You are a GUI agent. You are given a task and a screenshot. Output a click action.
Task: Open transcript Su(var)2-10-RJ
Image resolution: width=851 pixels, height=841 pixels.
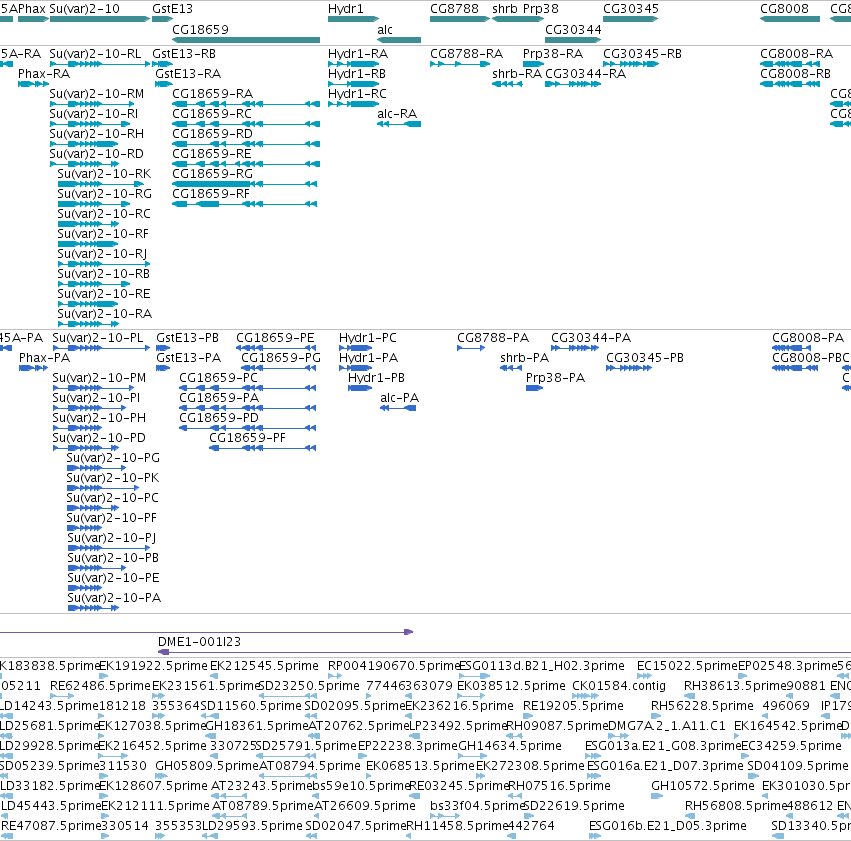[104, 264]
